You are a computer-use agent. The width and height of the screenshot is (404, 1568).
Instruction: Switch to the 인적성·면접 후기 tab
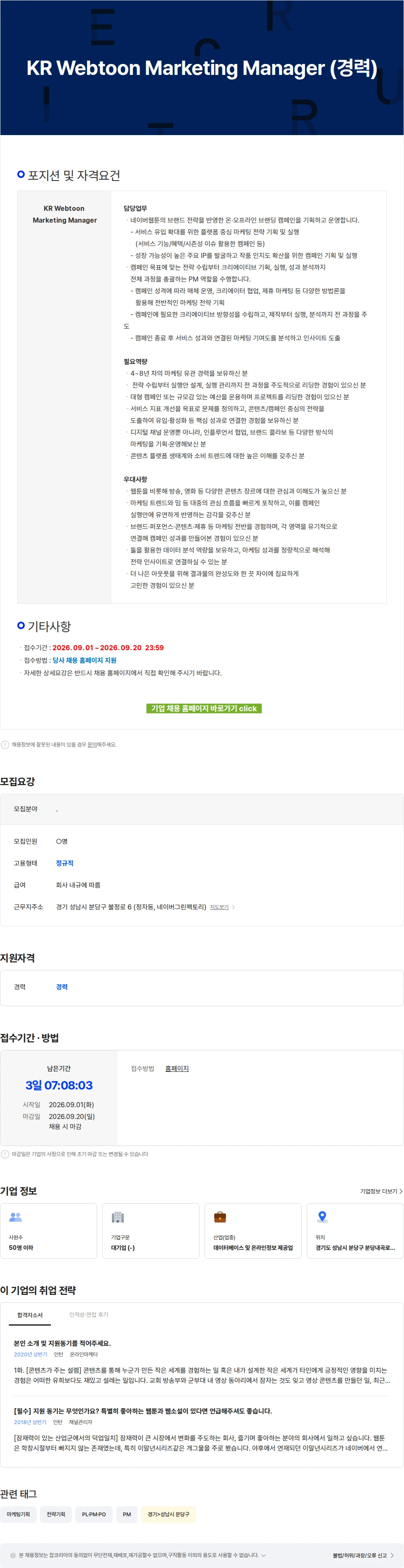pos(89,1315)
